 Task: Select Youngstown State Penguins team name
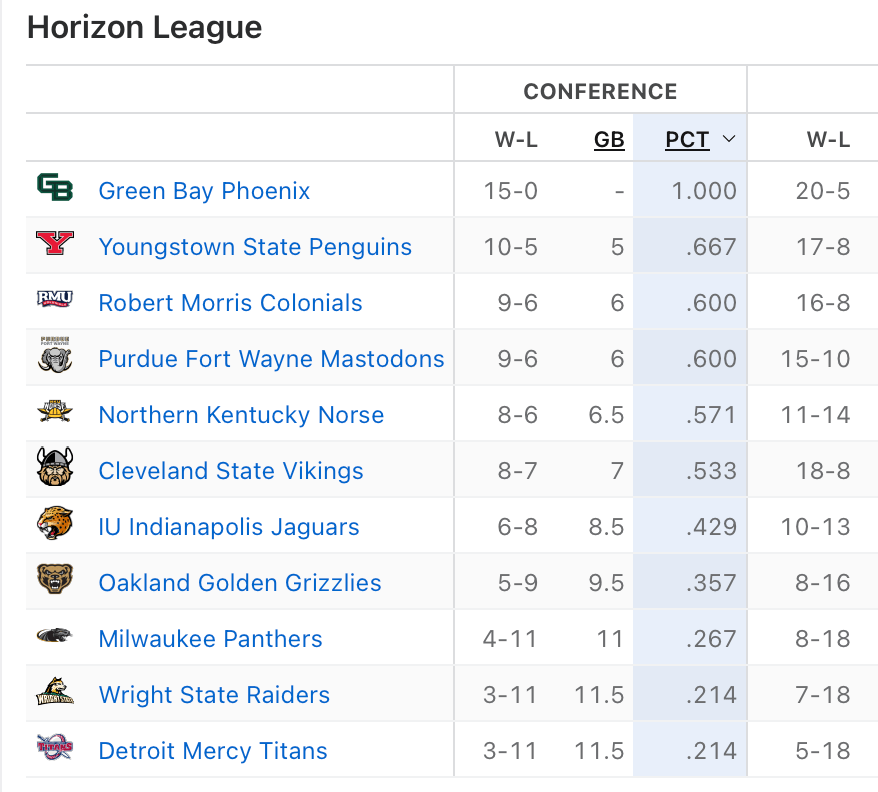tap(255, 247)
